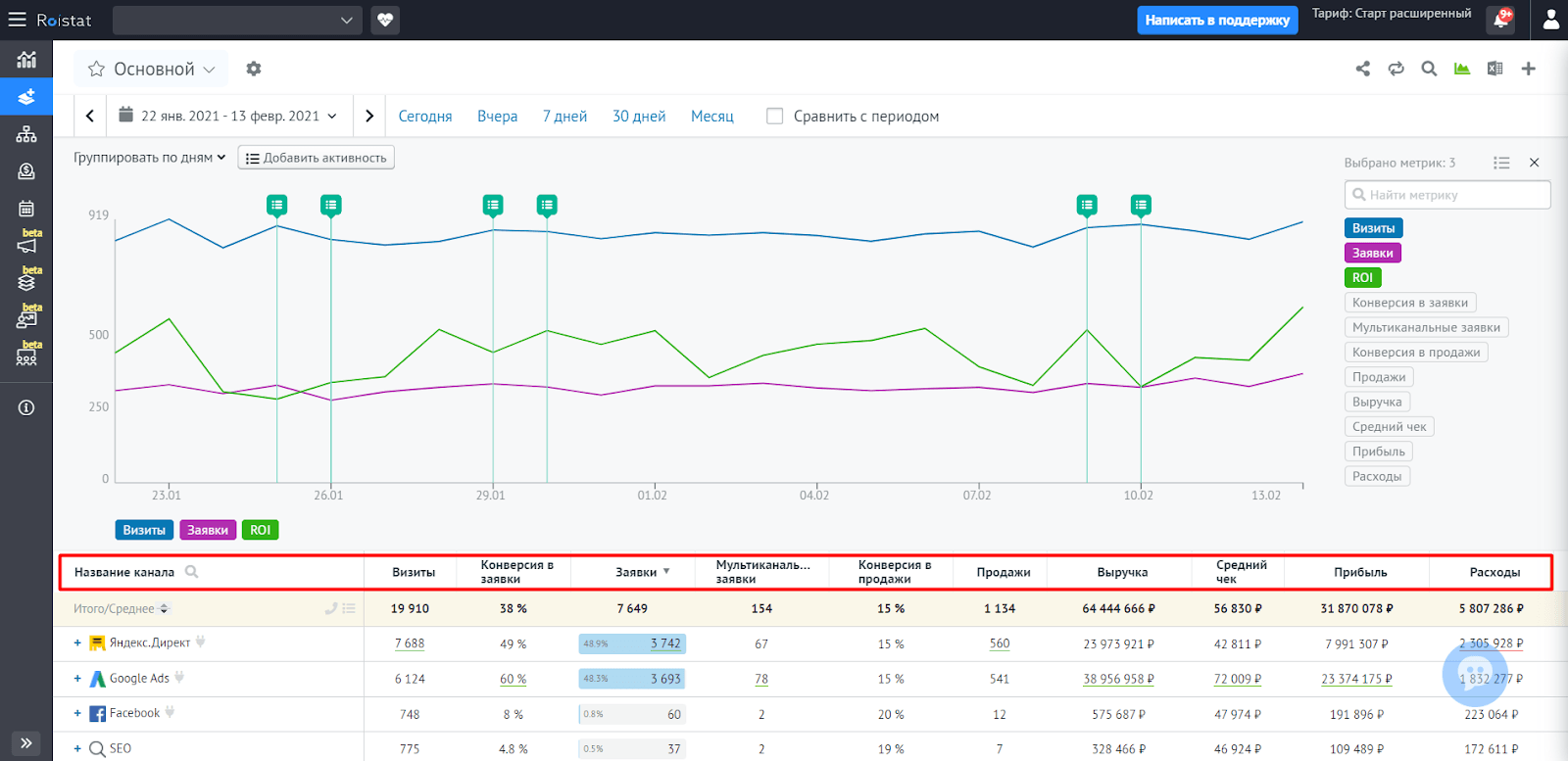Screen dimensions: 1568x761
Task: Click the green area chart icon
Action: (1462, 69)
